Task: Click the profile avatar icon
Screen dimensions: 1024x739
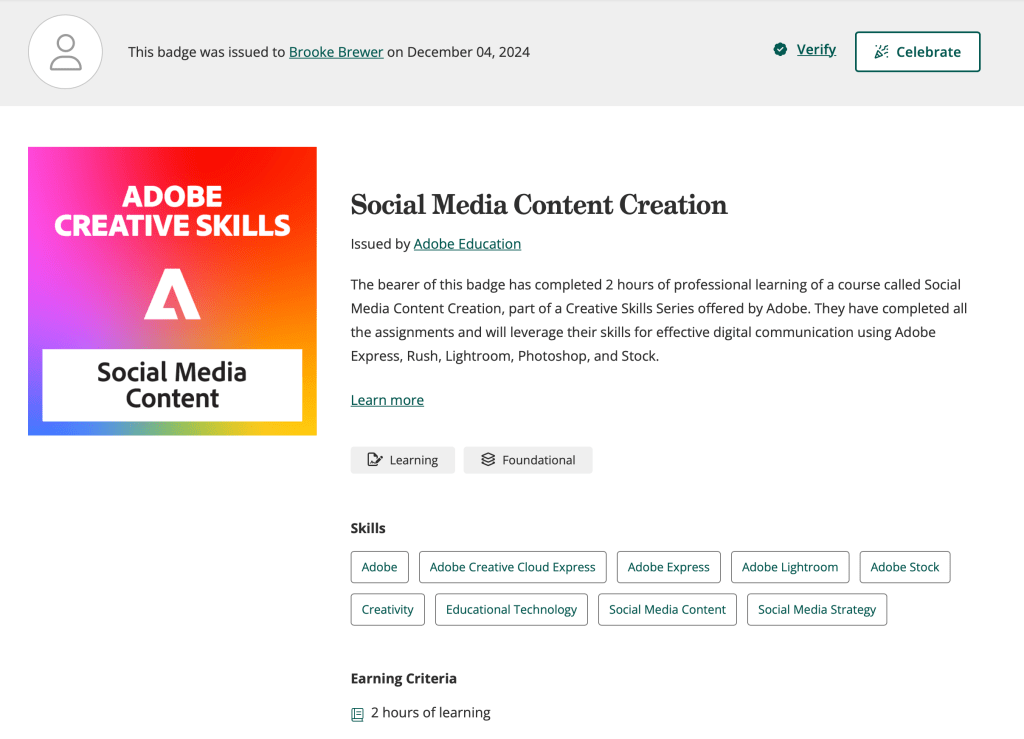Action: pyautogui.click(x=66, y=52)
